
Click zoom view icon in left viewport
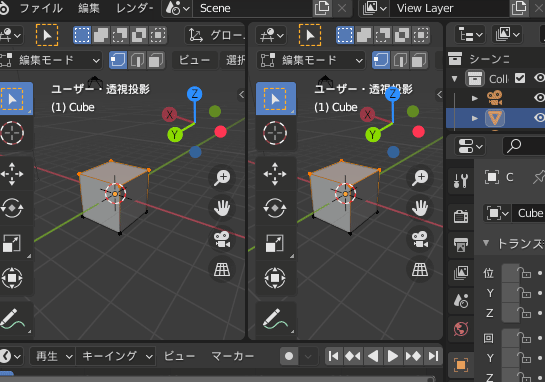point(222,178)
